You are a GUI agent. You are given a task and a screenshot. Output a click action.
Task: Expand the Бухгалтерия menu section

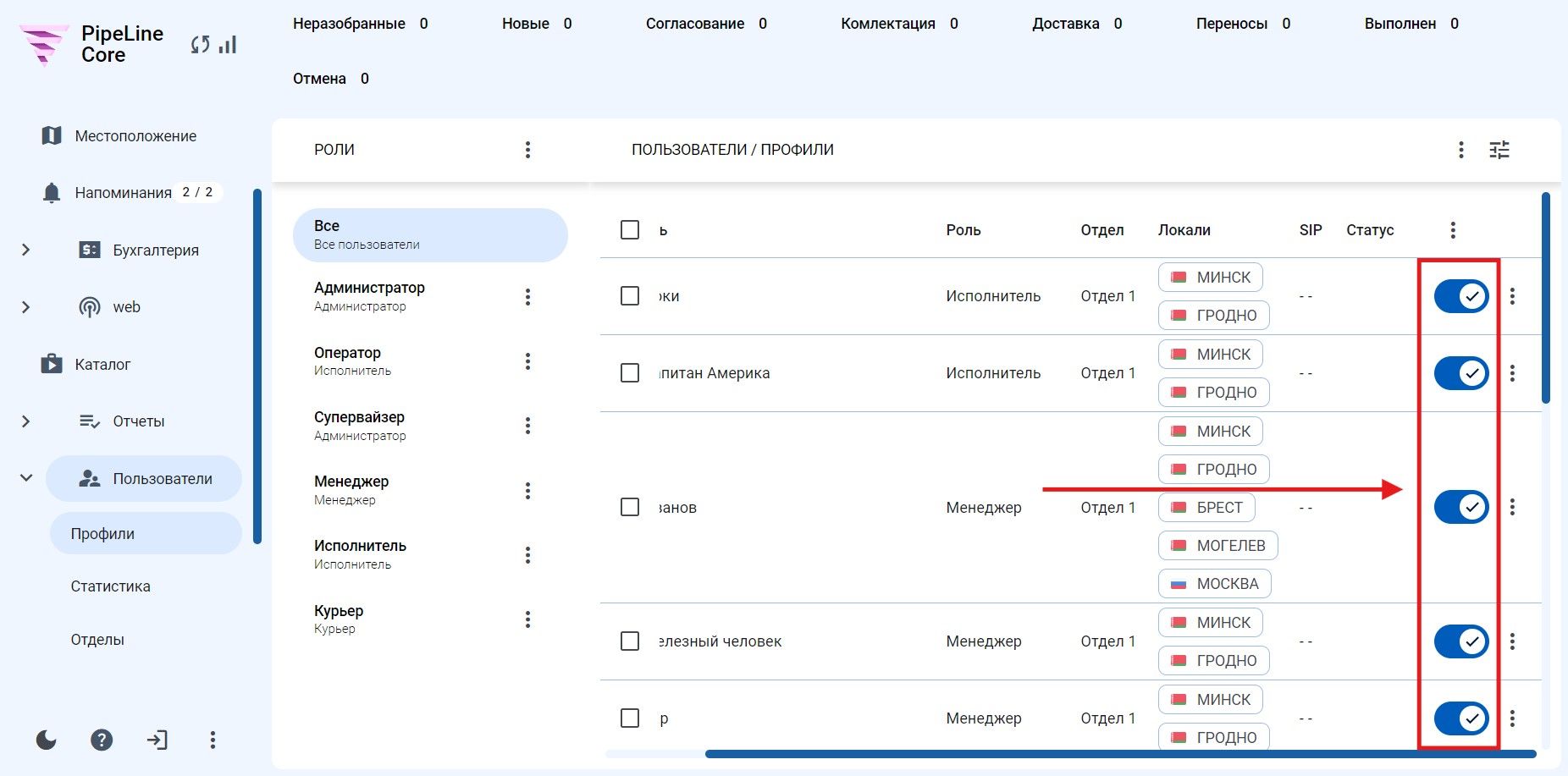click(25, 250)
